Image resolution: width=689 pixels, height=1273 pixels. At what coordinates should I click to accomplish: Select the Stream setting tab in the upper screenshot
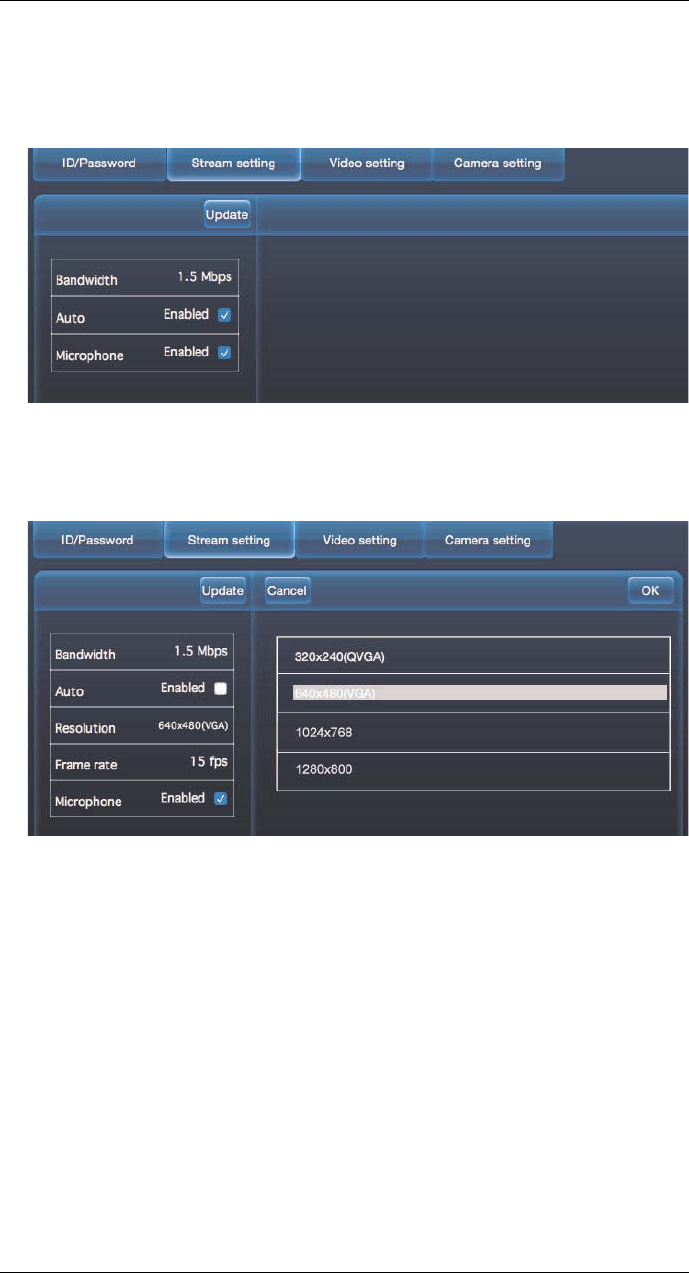coord(233,164)
